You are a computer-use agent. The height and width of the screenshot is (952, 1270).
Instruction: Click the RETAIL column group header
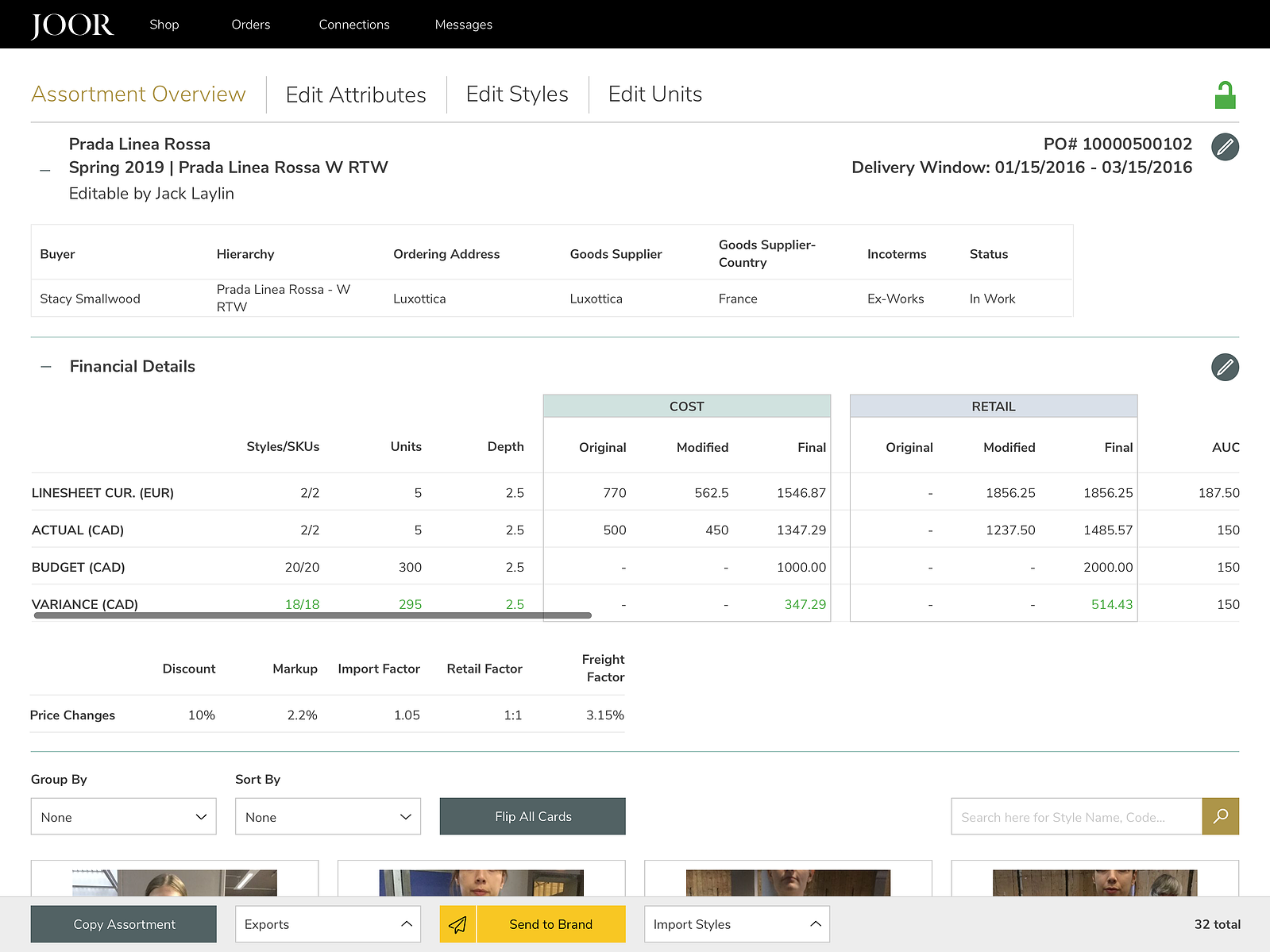pyautogui.click(x=994, y=406)
